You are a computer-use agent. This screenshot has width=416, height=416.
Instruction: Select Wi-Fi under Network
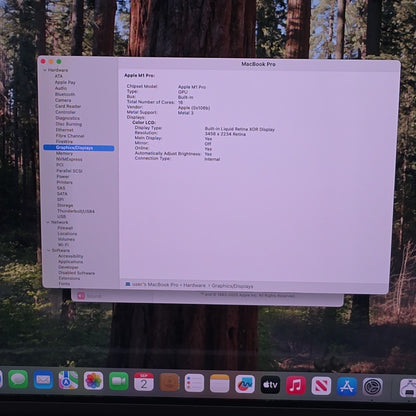point(63,244)
